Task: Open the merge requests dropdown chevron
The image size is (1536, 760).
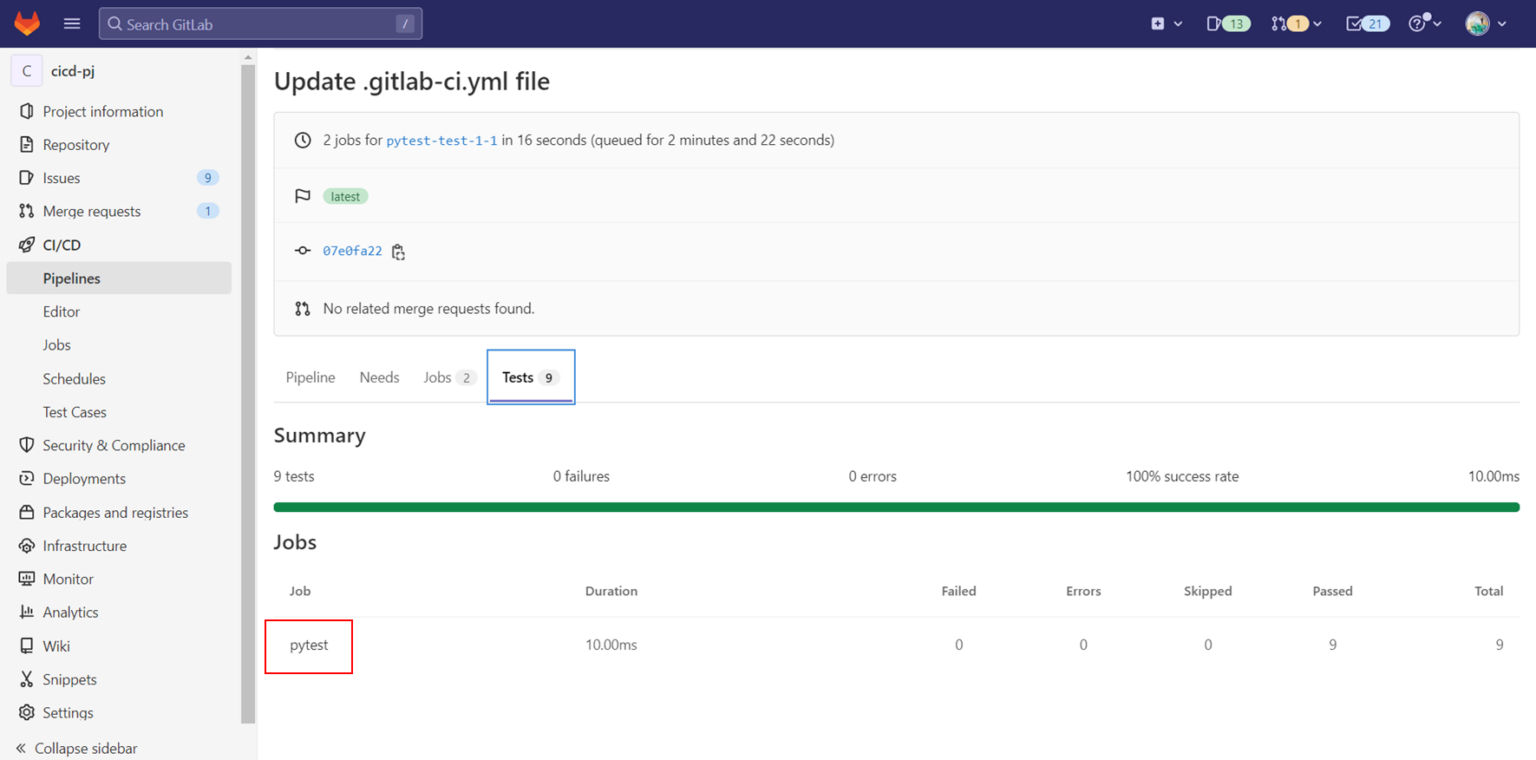Action: (1318, 22)
